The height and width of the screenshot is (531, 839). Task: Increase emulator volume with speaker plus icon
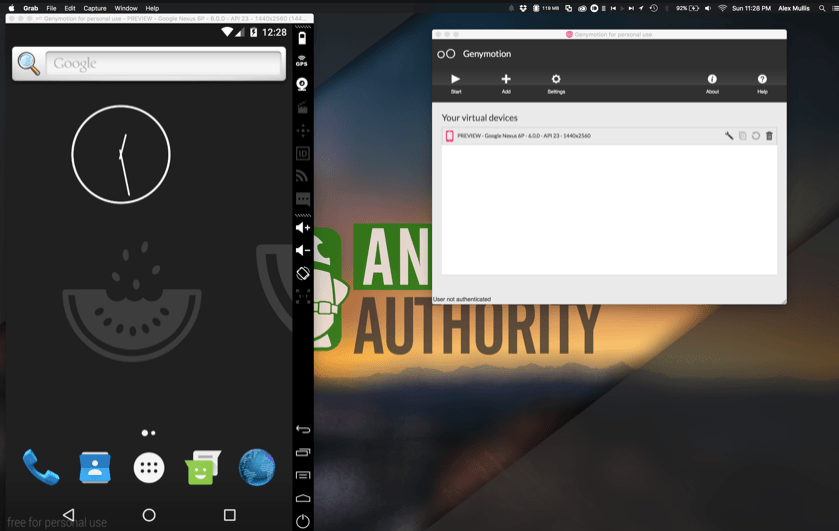click(303, 227)
